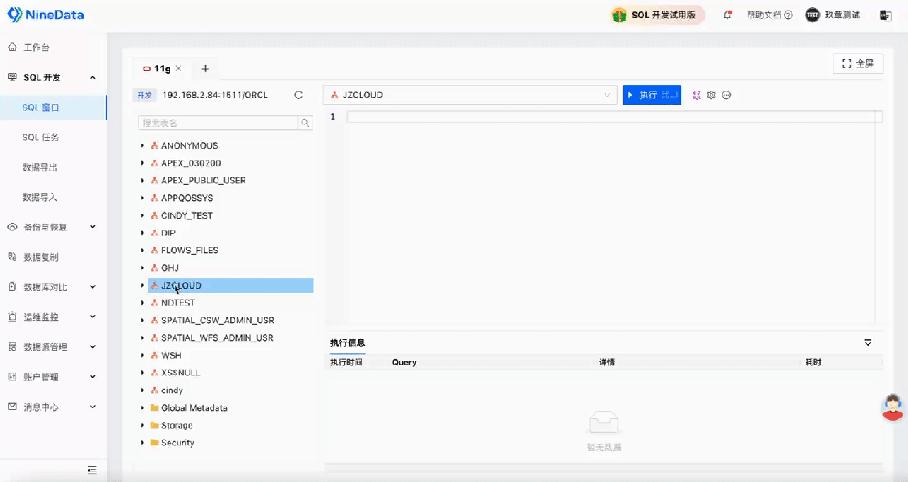Open 数据复制 in the sidebar
Image resolution: width=908 pixels, height=482 pixels.
click(x=41, y=257)
